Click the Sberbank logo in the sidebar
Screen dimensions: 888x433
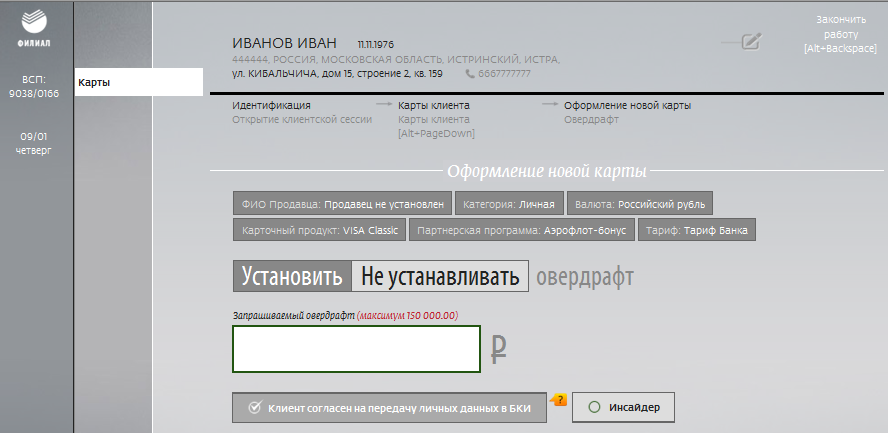36,28
